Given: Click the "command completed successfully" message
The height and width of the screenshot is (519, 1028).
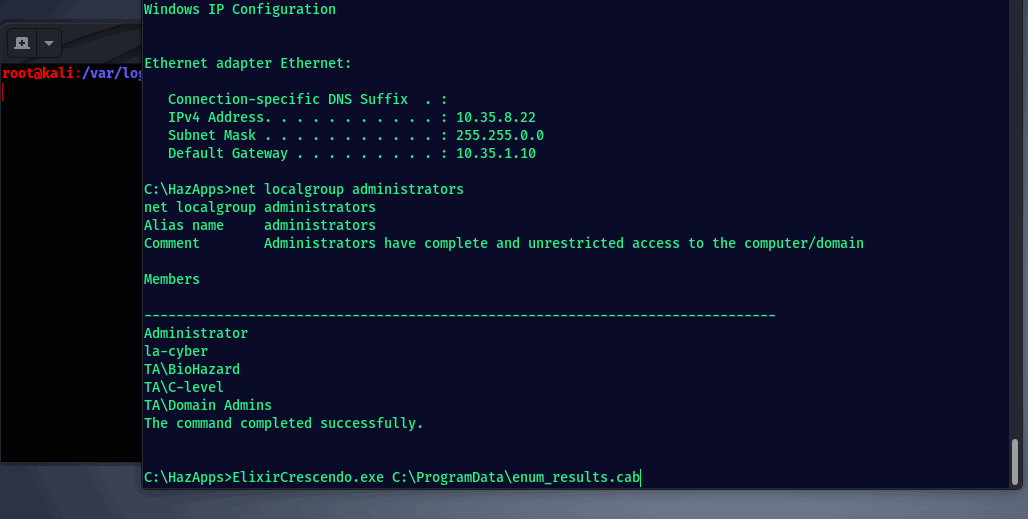Looking at the screenshot, I should point(284,423).
